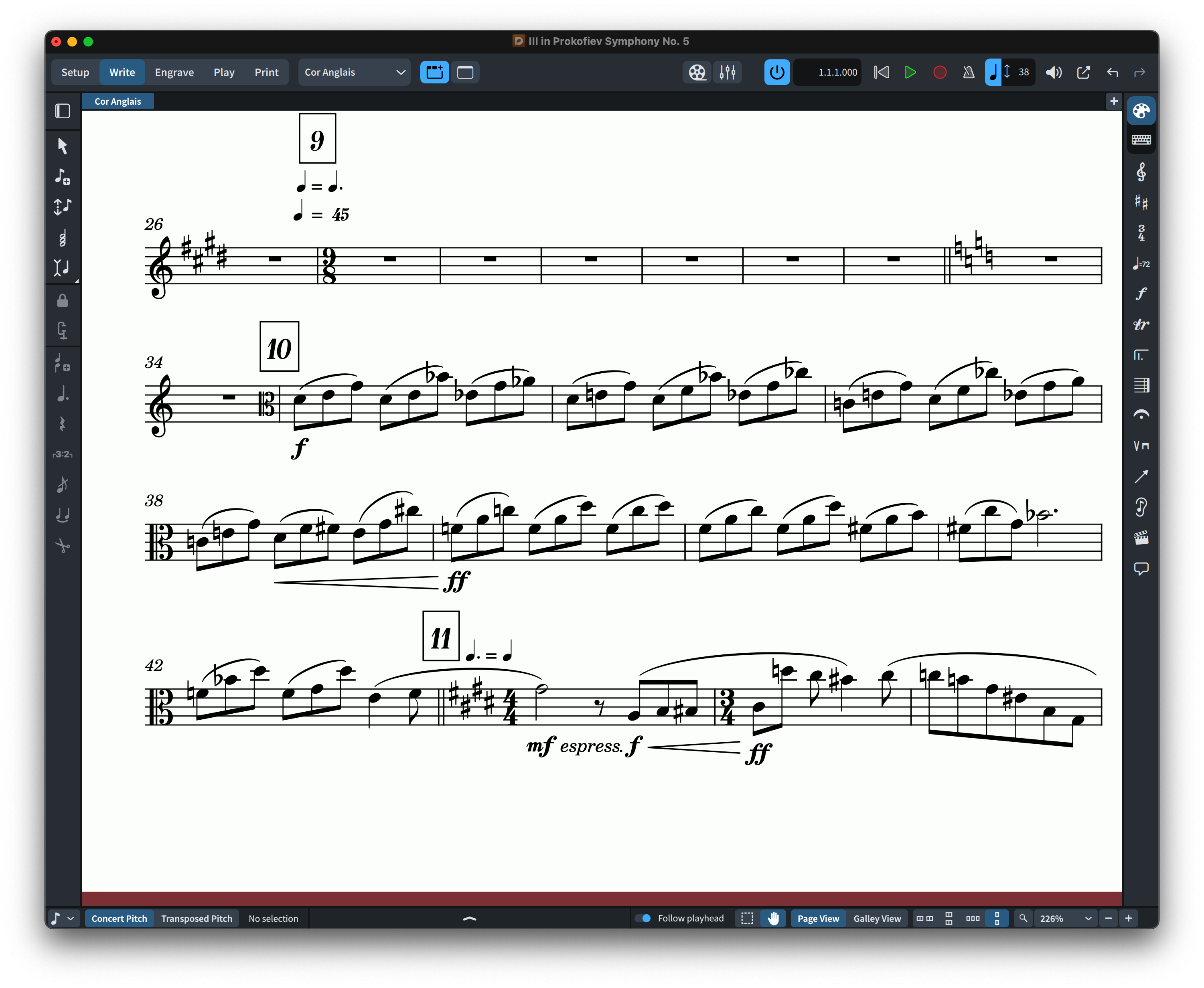This screenshot has height=988, width=1204.
Task: Enable hand tool
Action: coord(773,918)
